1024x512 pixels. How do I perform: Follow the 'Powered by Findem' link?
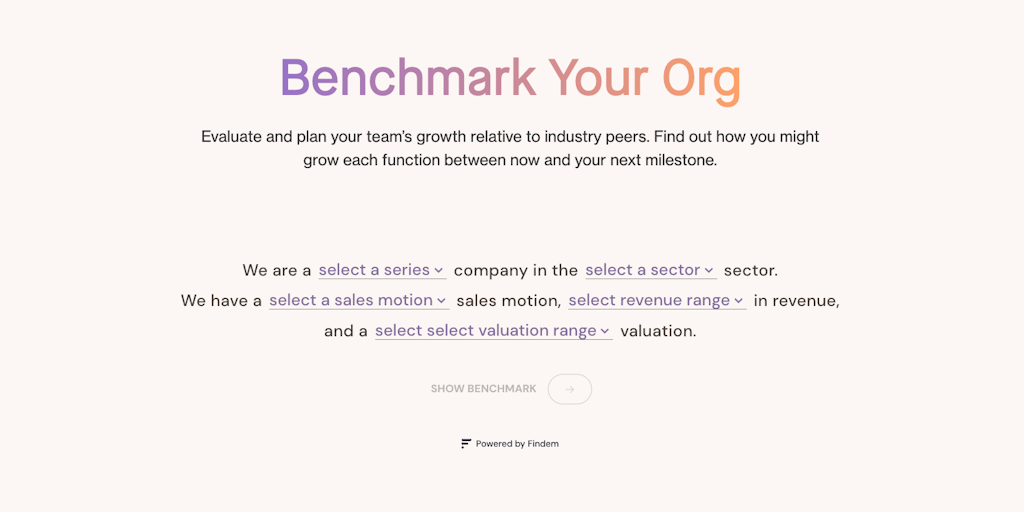click(x=517, y=444)
